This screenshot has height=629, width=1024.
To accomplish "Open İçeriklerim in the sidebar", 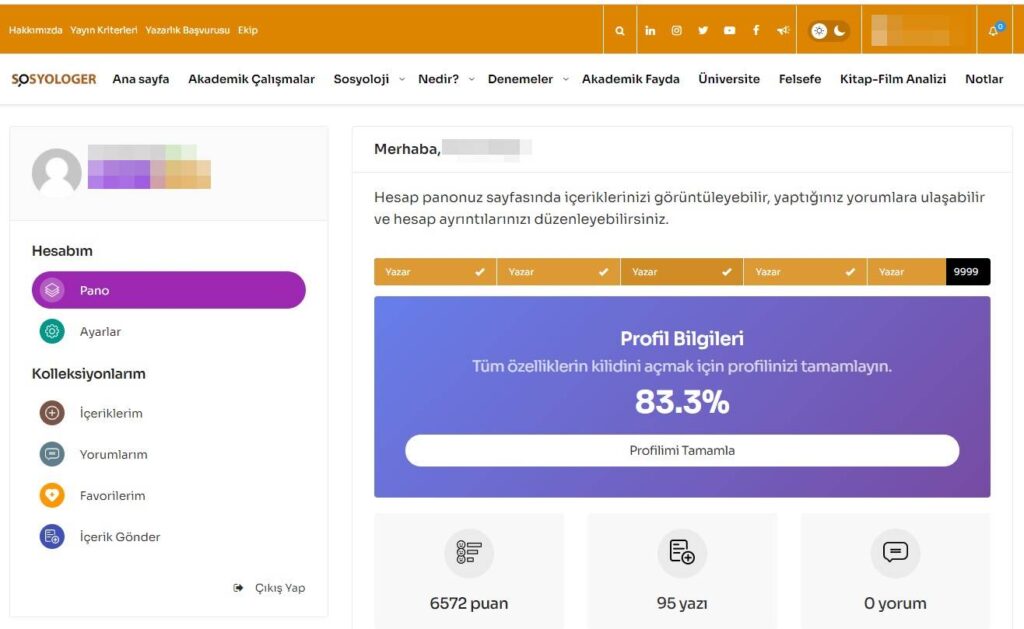I will (x=111, y=413).
